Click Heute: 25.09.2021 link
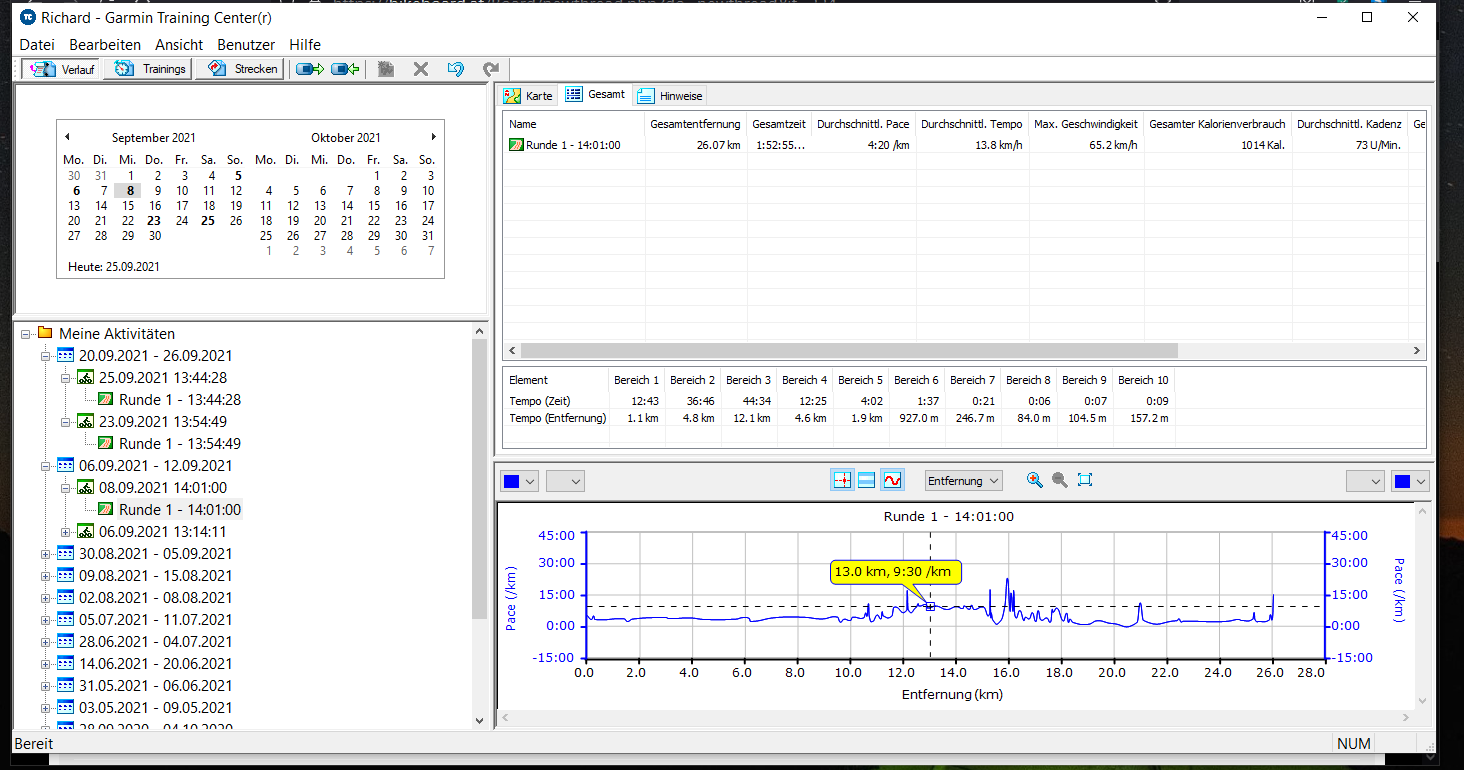Image resolution: width=1464 pixels, height=770 pixels. pos(113,267)
